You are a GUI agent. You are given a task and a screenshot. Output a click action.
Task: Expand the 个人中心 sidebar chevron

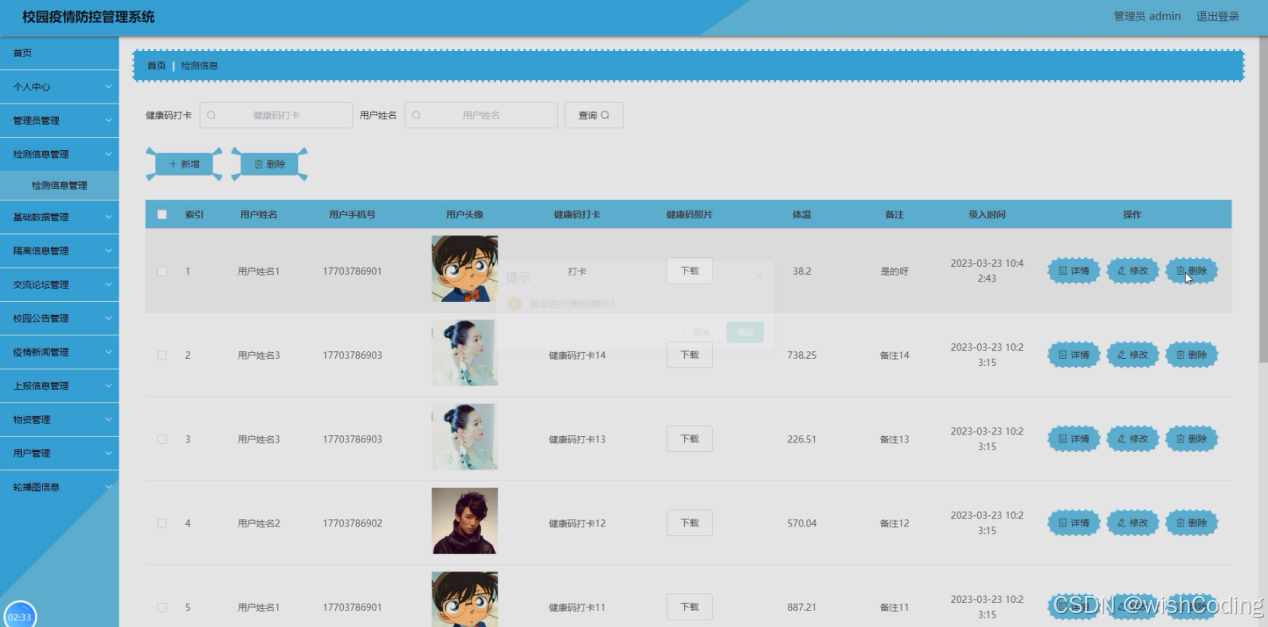(108, 87)
